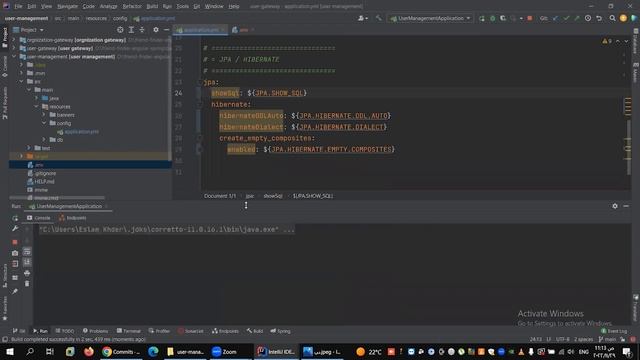The width and height of the screenshot is (640, 360).
Task: Click Expand All in Project panel
Action: pyautogui.click(x=131, y=30)
